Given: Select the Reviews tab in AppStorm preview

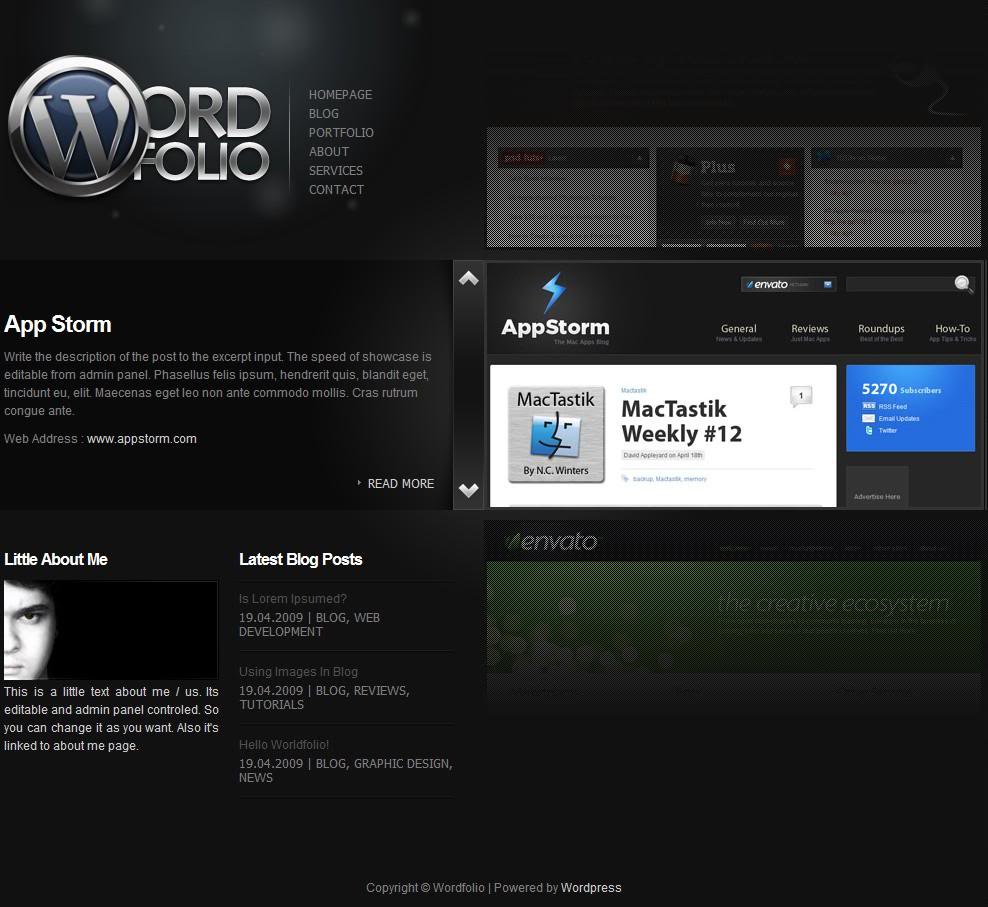Looking at the screenshot, I should click(810, 332).
